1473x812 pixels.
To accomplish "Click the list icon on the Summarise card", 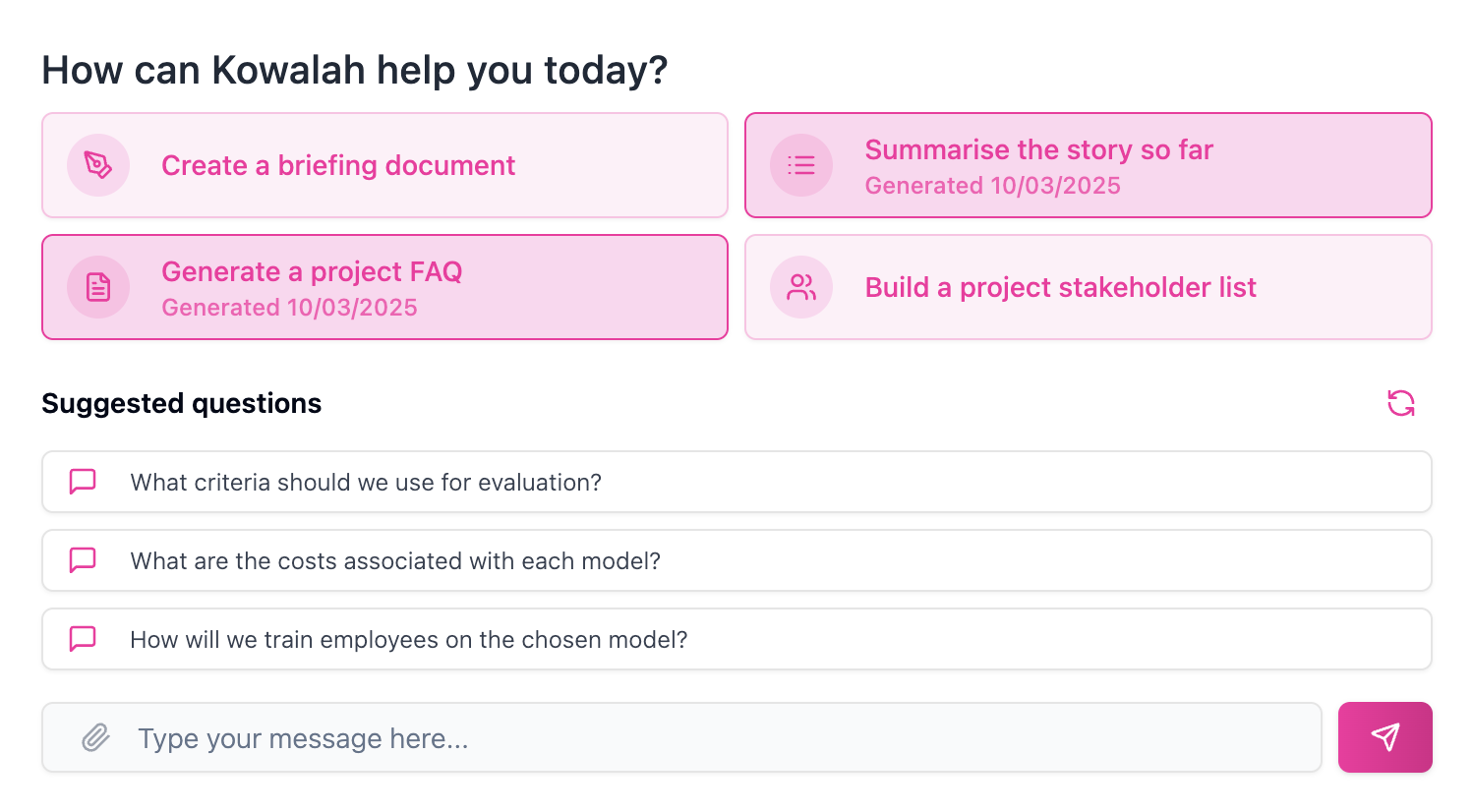I will coord(801,165).
